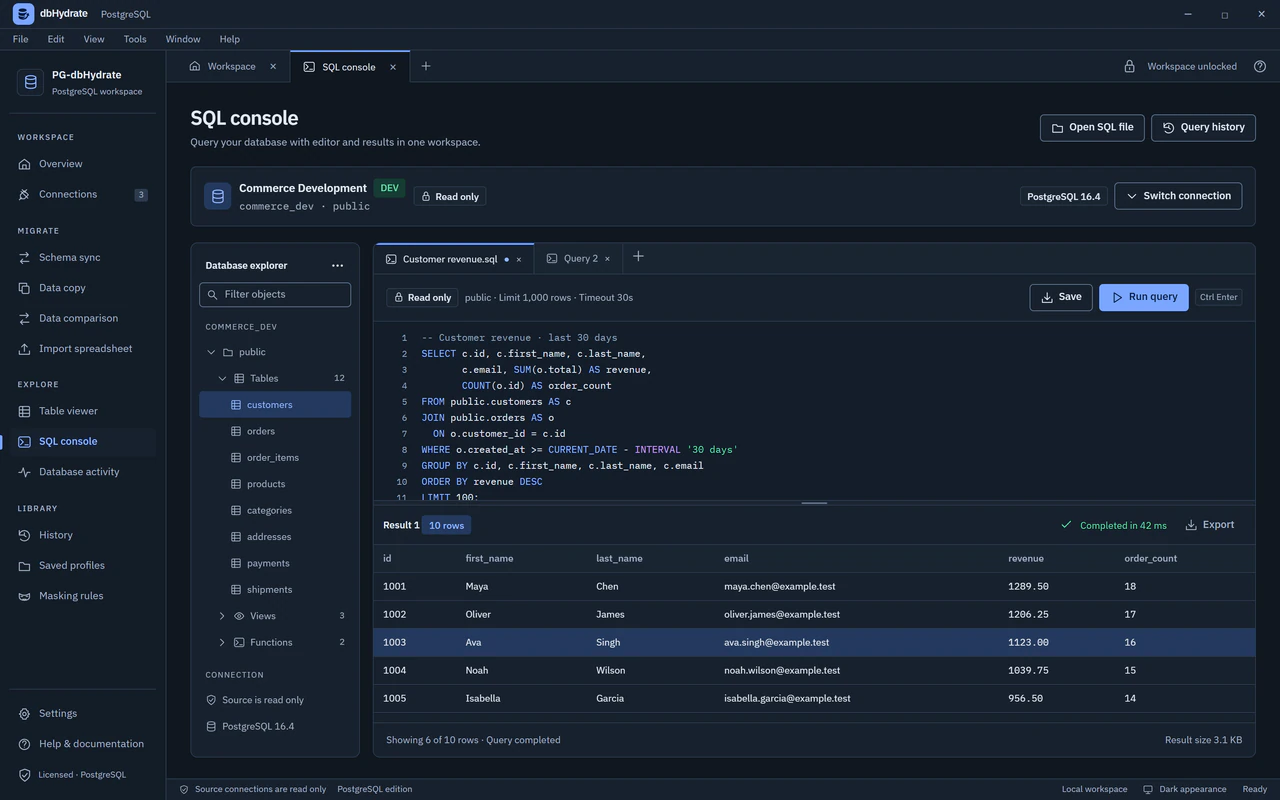1280x800 pixels.
Task: Open the Database explorer more options menu
Action: click(x=337, y=266)
